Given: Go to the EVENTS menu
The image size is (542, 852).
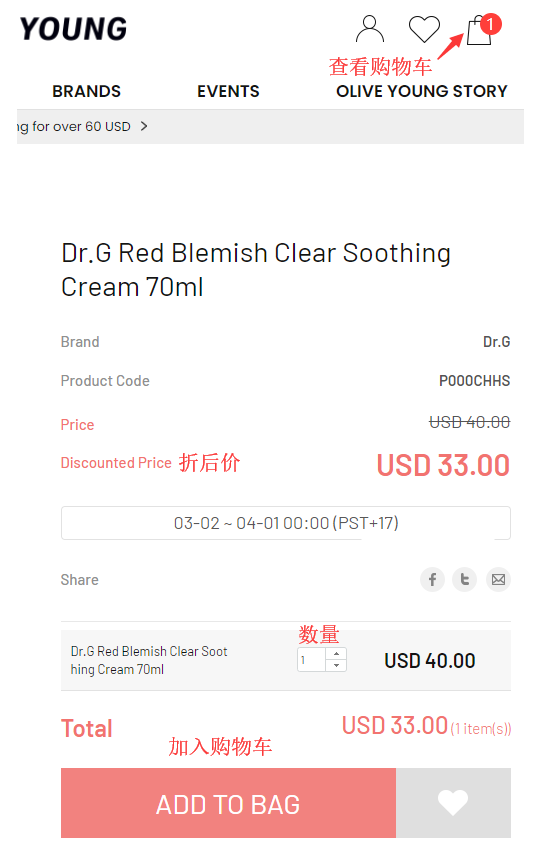Looking at the screenshot, I should tap(228, 91).
